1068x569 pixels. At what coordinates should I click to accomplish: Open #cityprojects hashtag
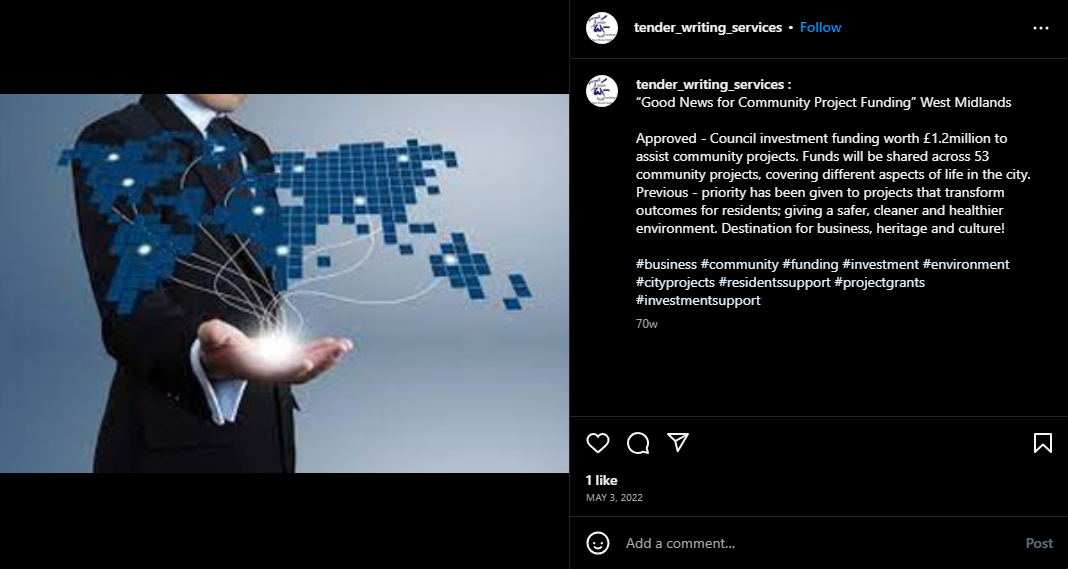pyautogui.click(x=675, y=282)
